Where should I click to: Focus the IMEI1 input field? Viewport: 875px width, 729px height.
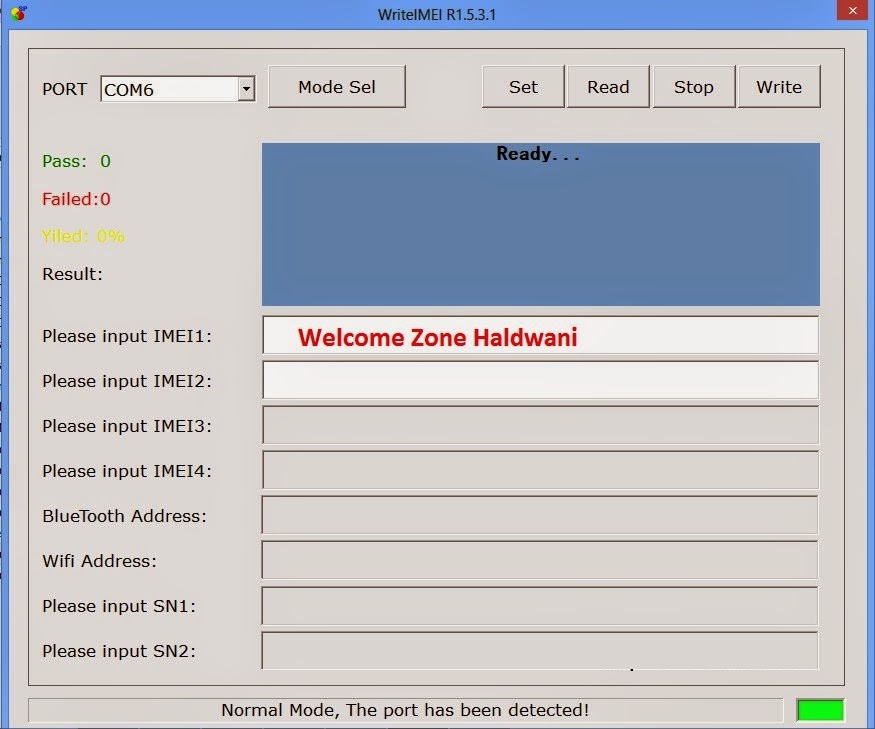pyautogui.click(x=540, y=335)
